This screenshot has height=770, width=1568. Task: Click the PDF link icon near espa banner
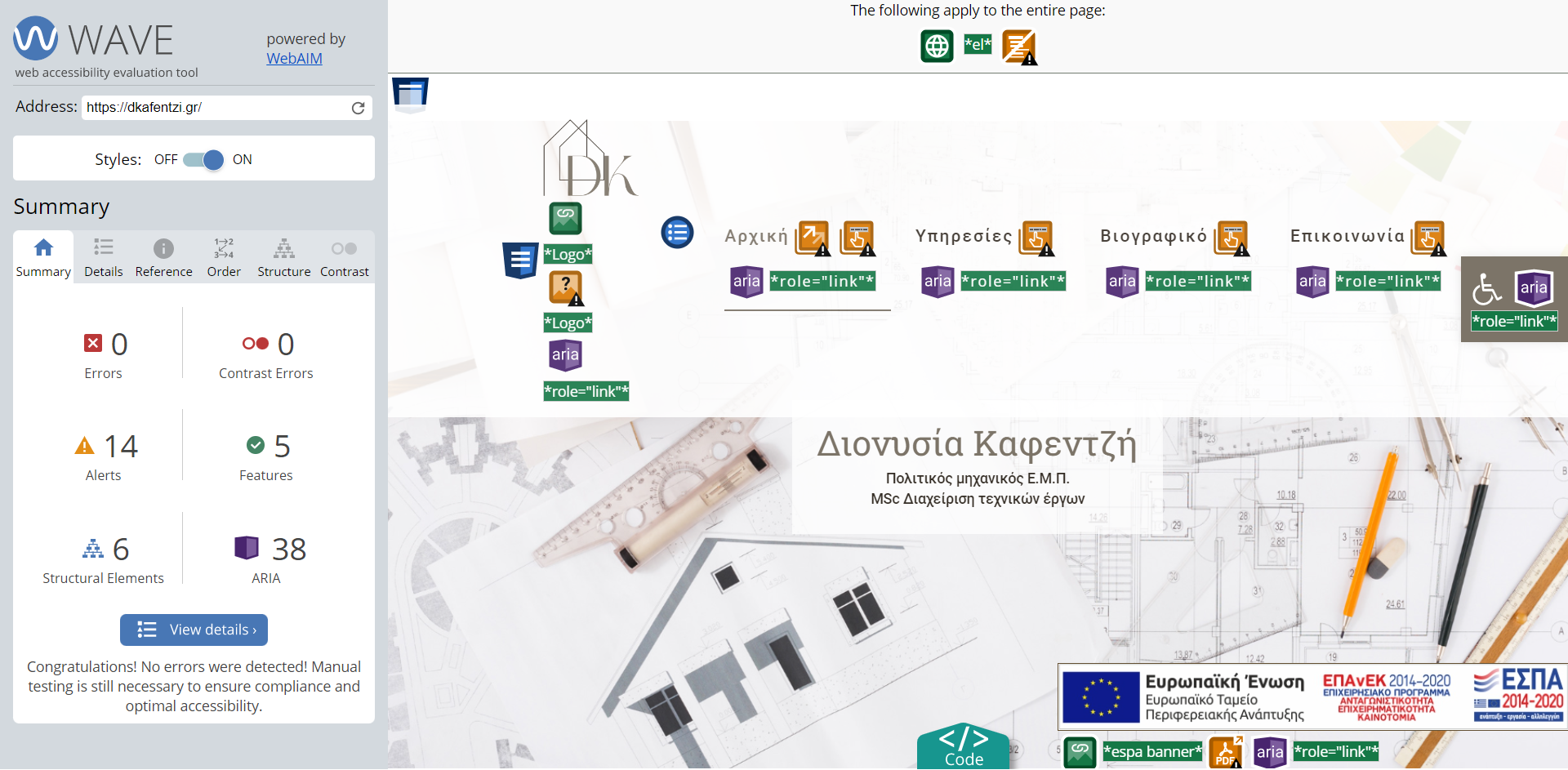click(x=1225, y=752)
